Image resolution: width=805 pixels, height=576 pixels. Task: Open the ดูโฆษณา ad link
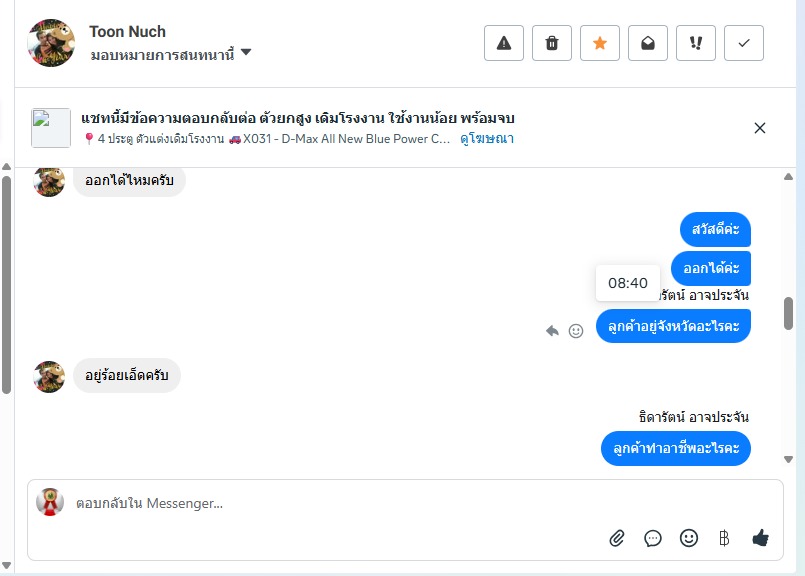487,139
